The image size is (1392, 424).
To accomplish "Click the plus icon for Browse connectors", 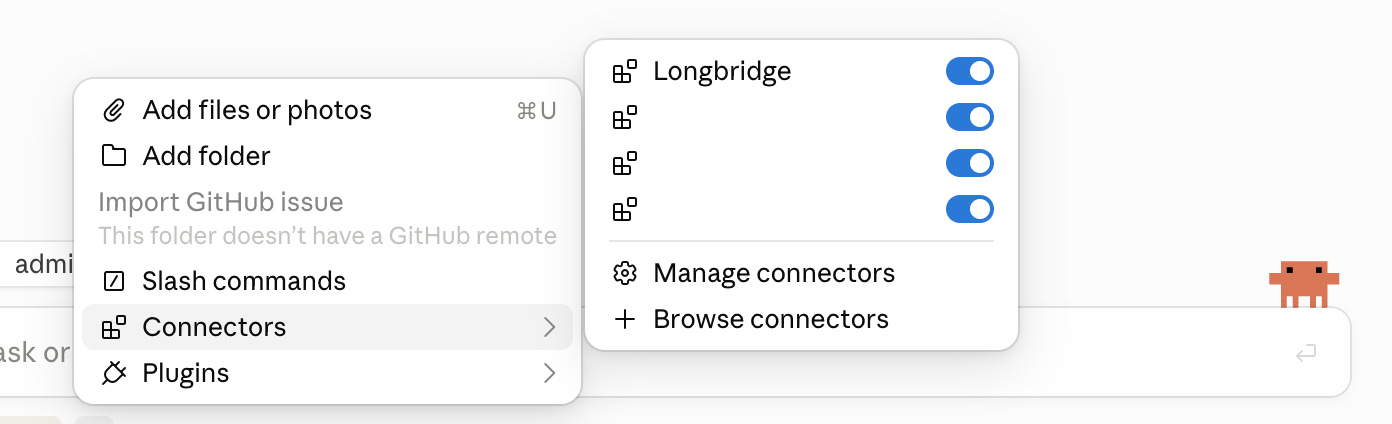I will click(x=625, y=319).
